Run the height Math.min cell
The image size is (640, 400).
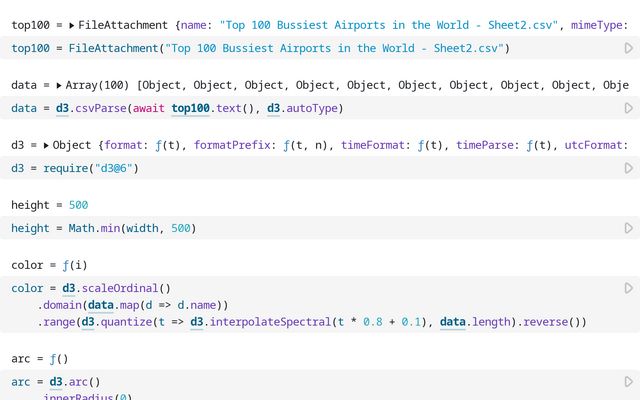point(629,228)
